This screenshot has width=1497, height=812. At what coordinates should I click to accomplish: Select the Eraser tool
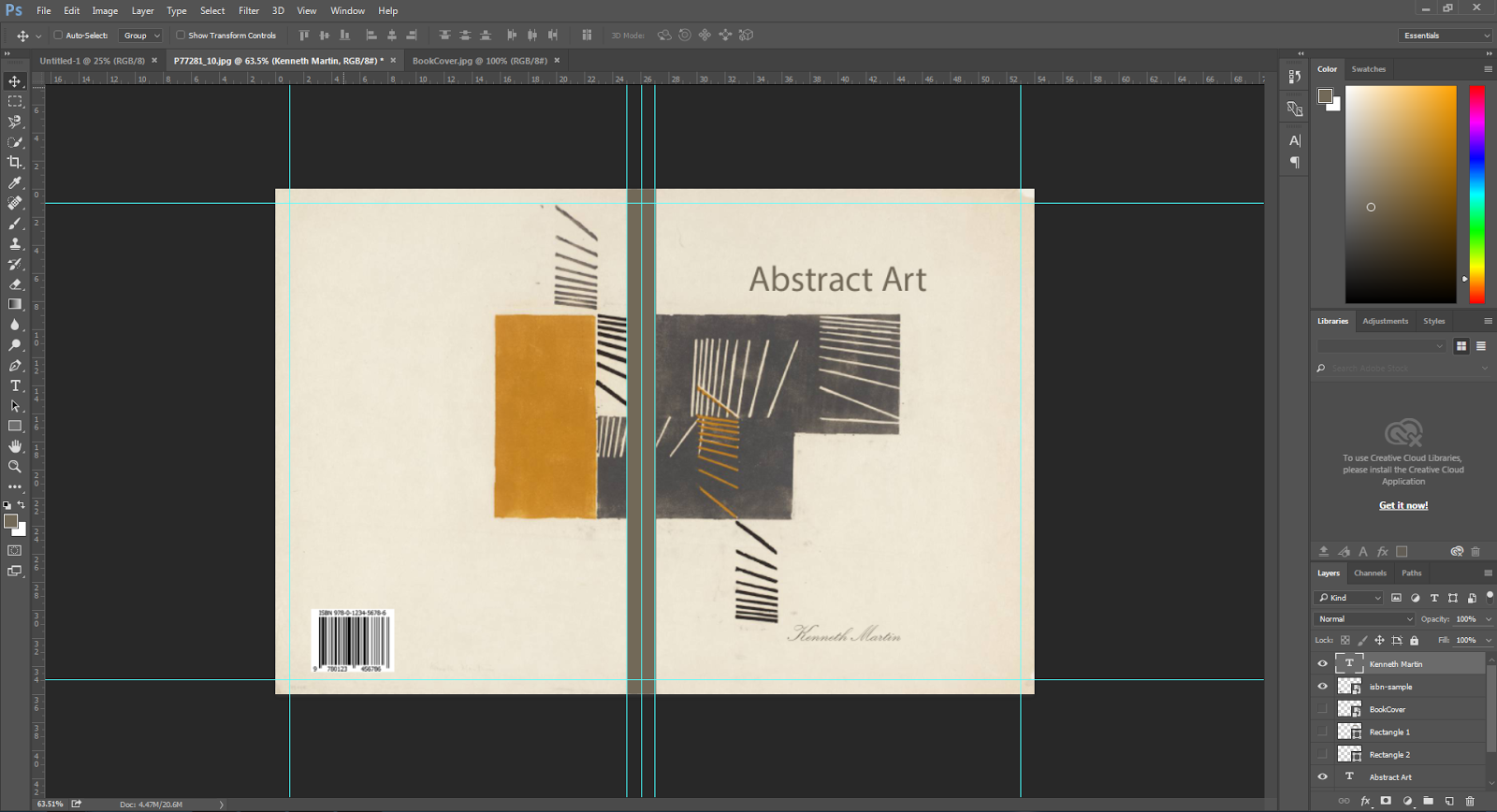[x=15, y=283]
